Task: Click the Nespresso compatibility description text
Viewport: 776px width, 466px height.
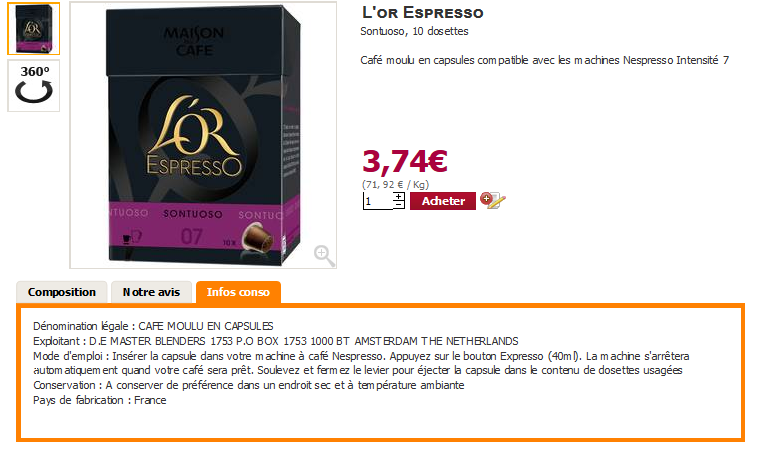Action: pos(544,60)
